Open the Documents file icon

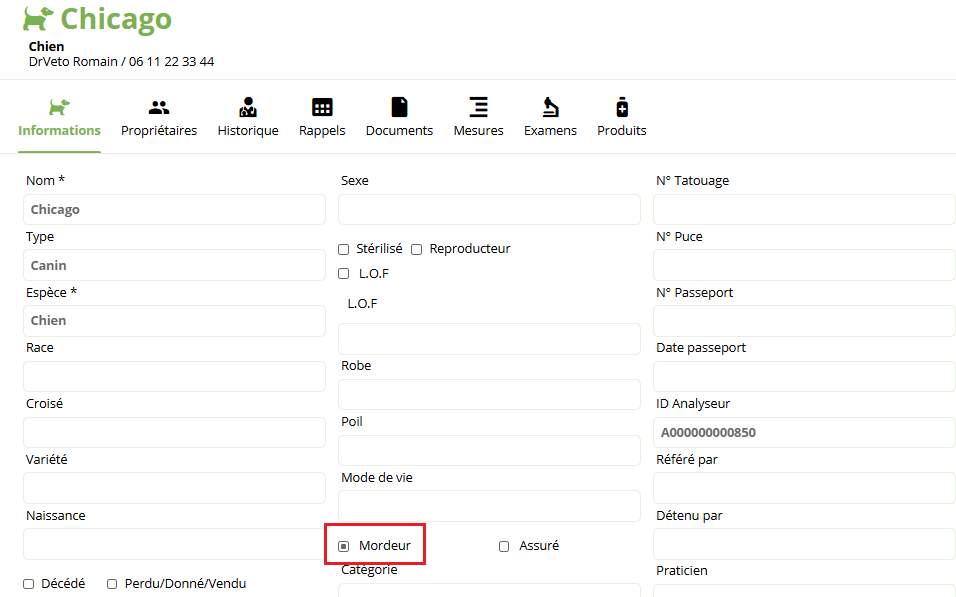[399, 107]
